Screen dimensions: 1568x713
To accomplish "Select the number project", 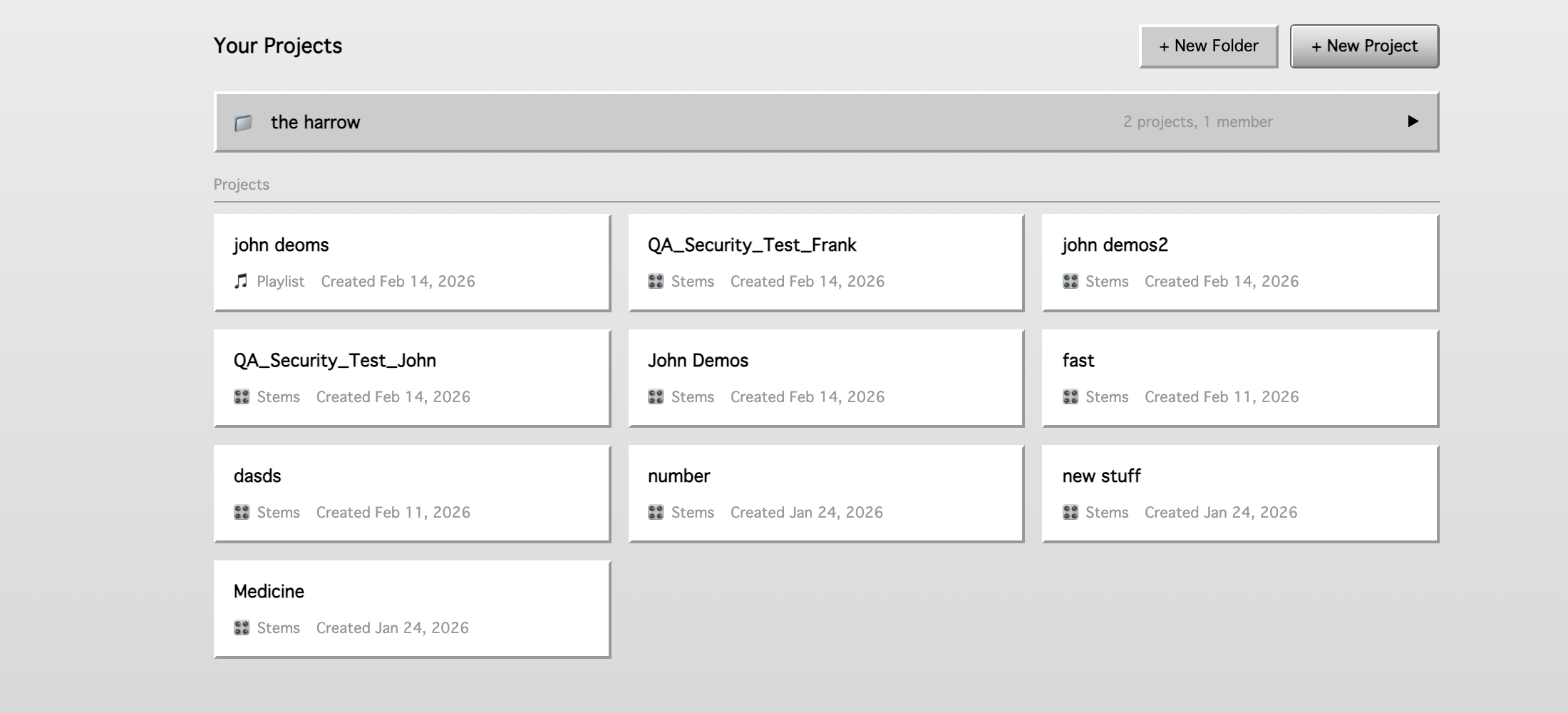I will point(825,492).
